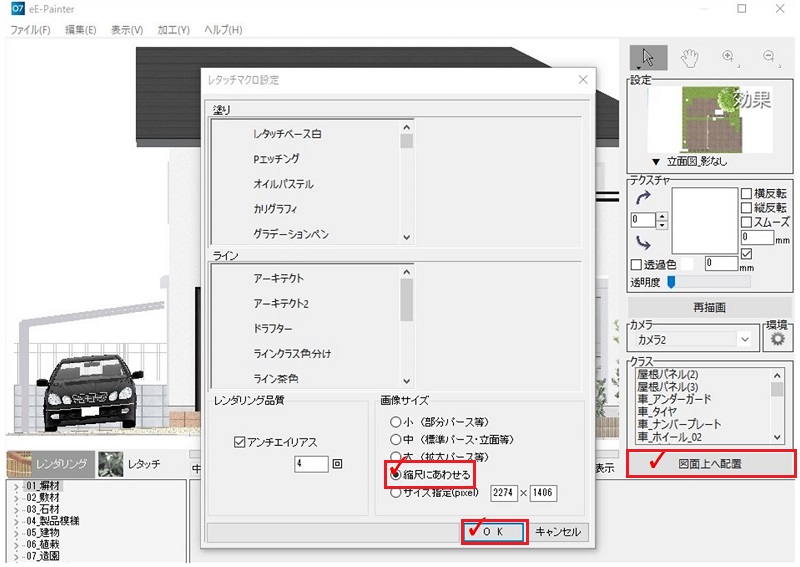Rotate the texture clockwise with the upper arrow
The height and width of the screenshot is (567, 800).
tap(643, 198)
